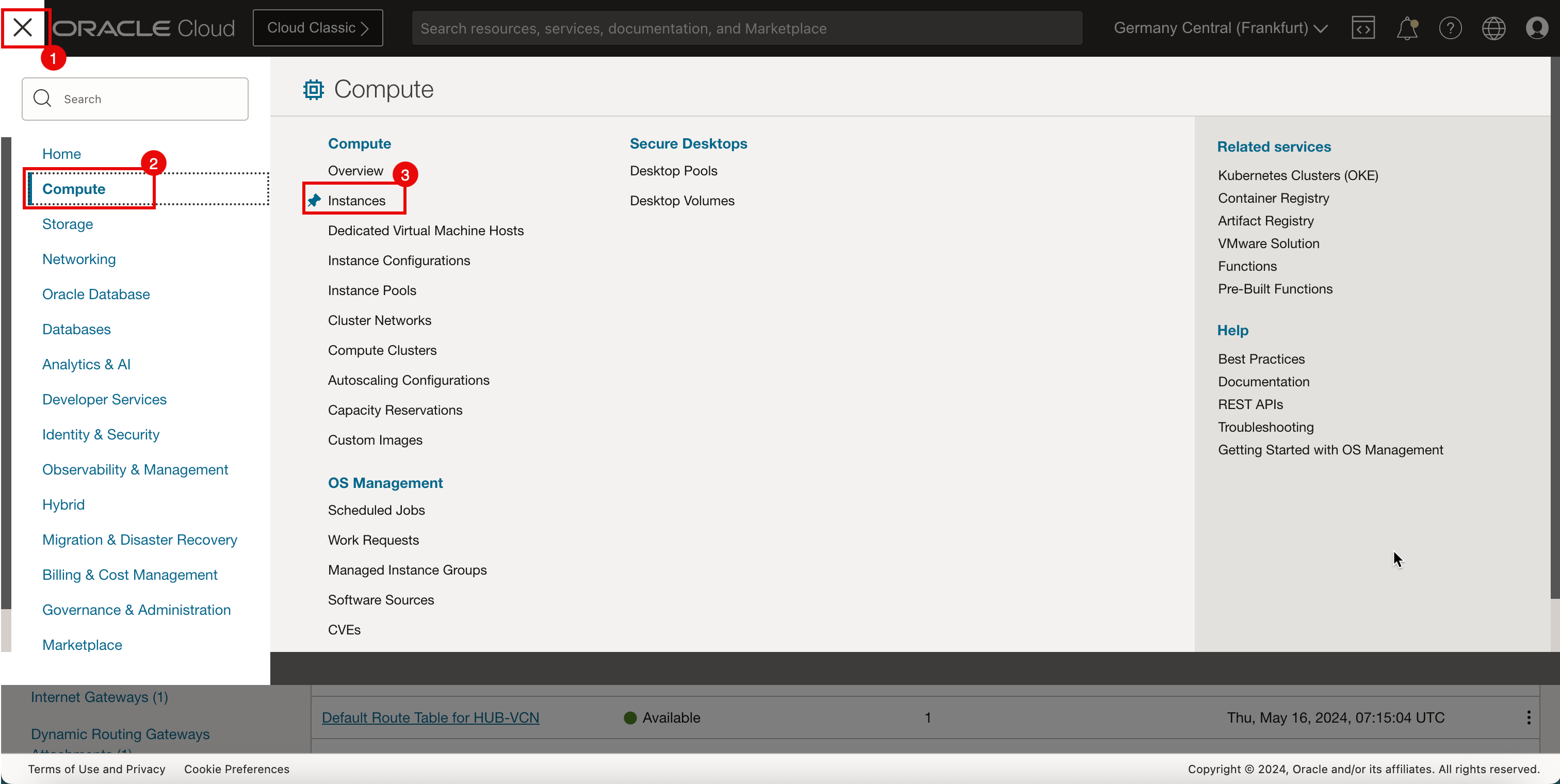The height and width of the screenshot is (784, 1560).
Task: Select the Compute Overview menu item
Action: (355, 170)
